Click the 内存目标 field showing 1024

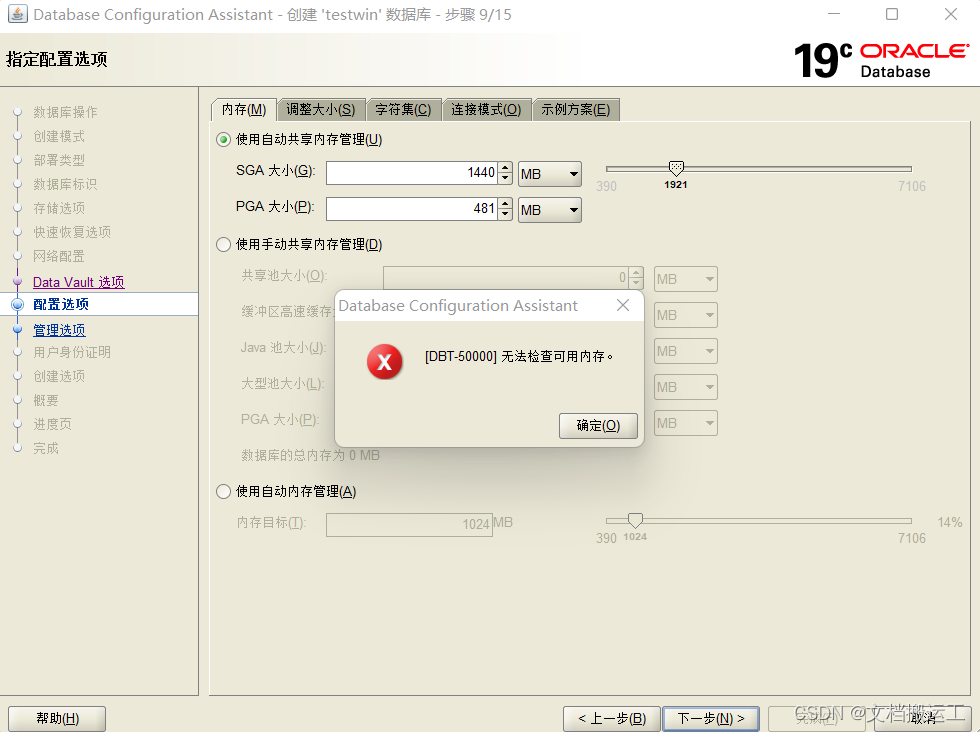pyautogui.click(x=409, y=524)
